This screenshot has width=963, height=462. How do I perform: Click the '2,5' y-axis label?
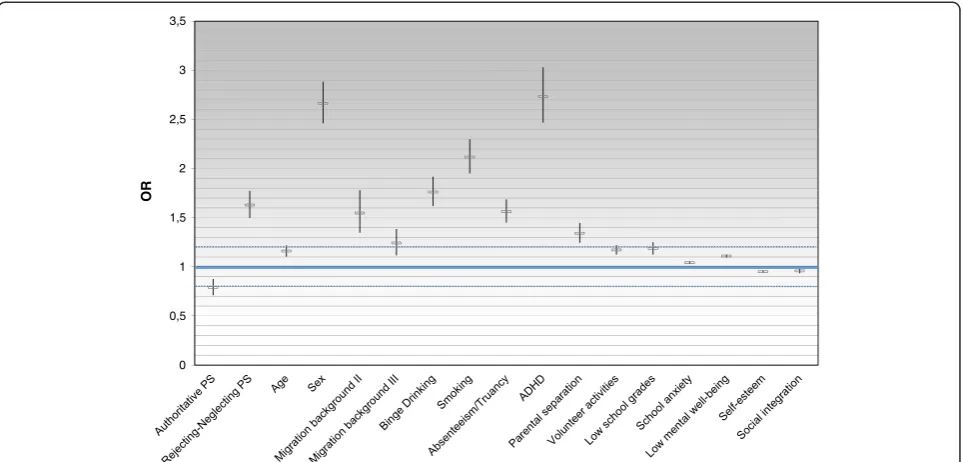point(177,120)
